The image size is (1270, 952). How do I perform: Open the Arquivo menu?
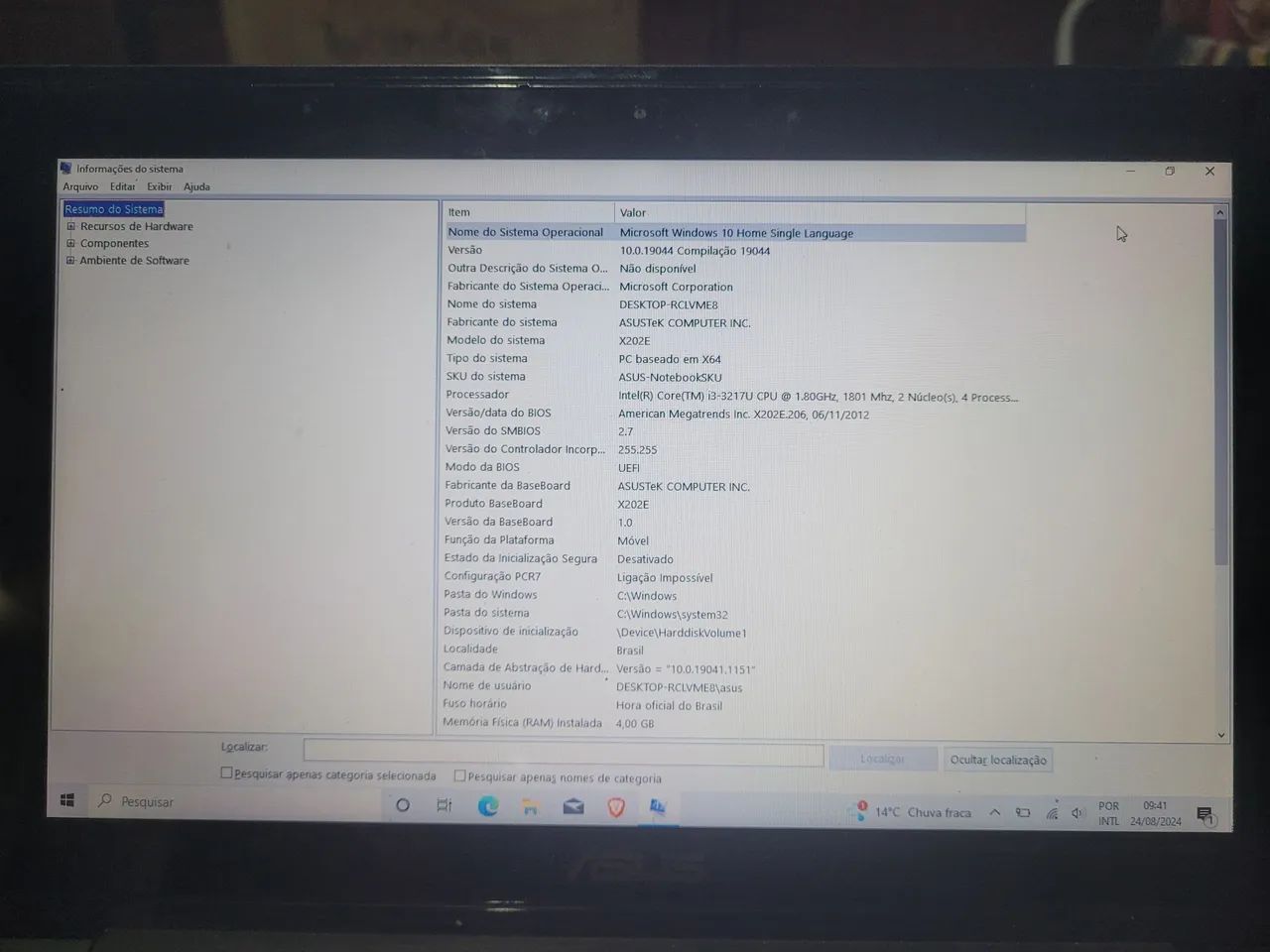pyautogui.click(x=80, y=186)
